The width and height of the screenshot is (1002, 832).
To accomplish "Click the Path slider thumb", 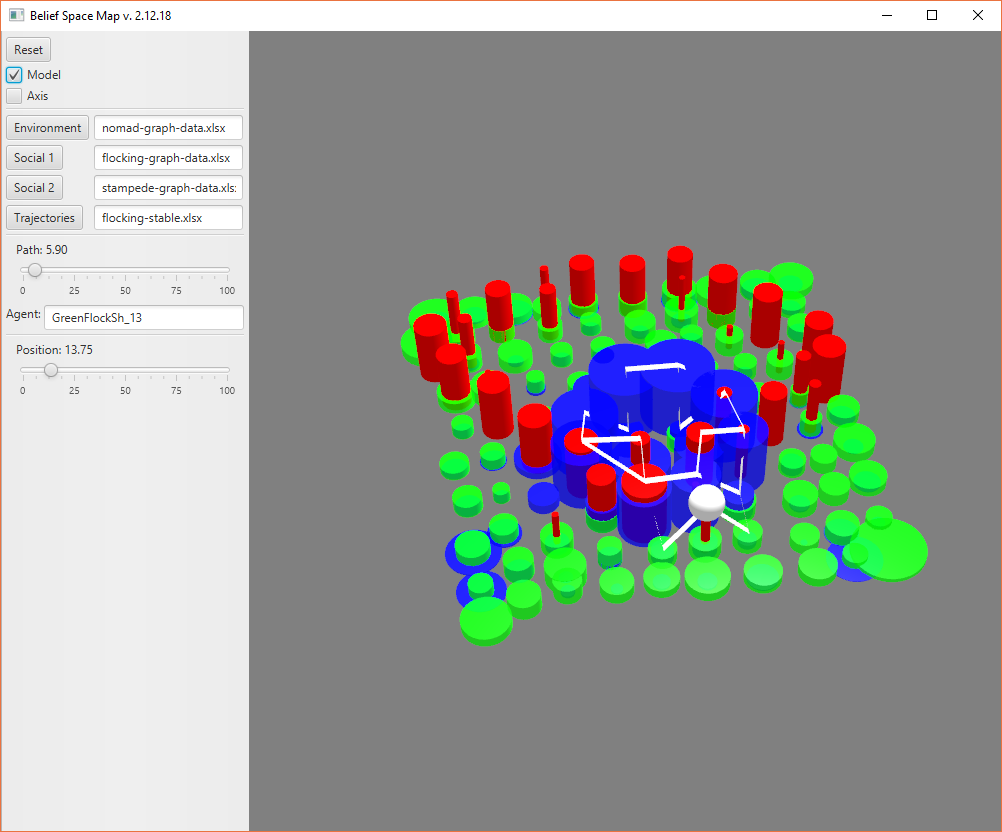I will pyautogui.click(x=35, y=270).
